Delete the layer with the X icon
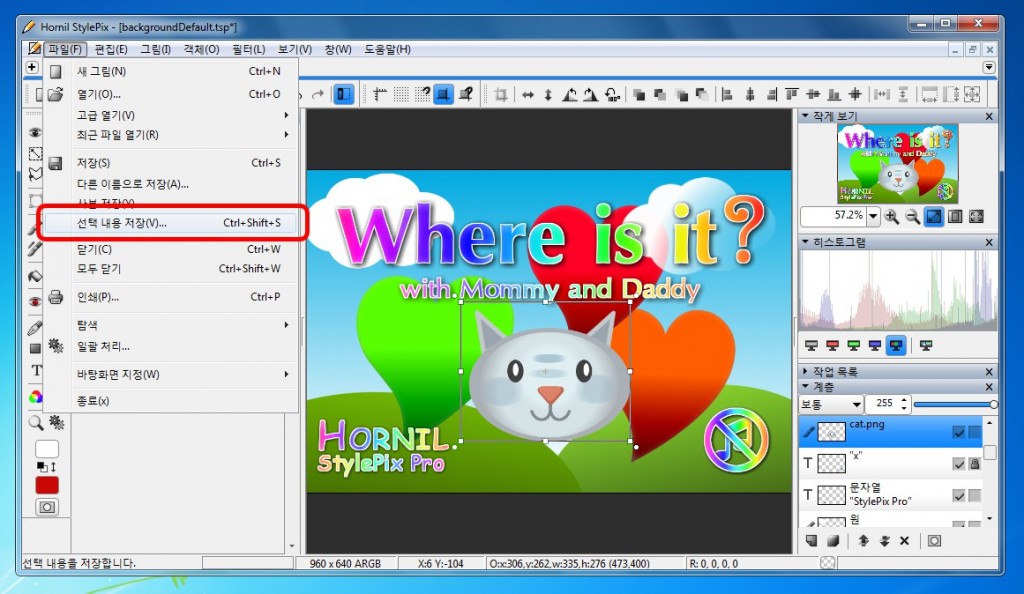Viewport: 1024px width, 594px height. 904,541
